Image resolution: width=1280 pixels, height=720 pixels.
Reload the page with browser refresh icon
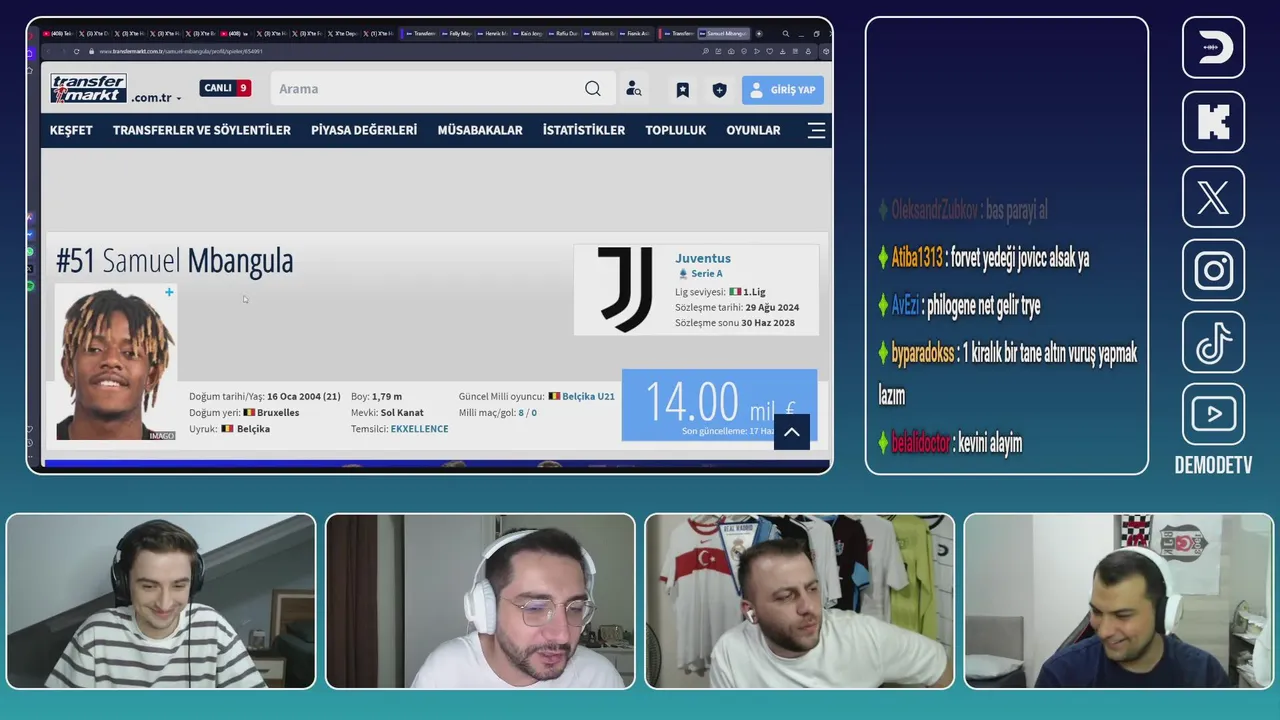(x=76, y=51)
